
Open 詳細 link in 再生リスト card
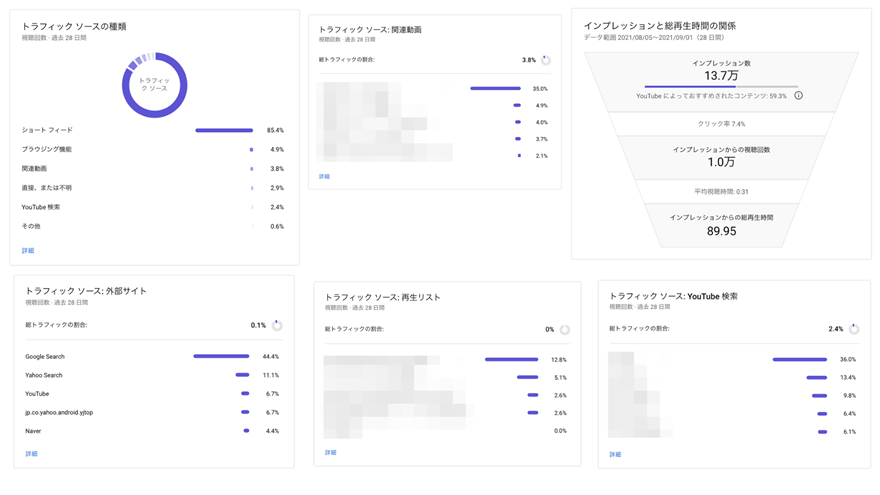click(x=330, y=453)
